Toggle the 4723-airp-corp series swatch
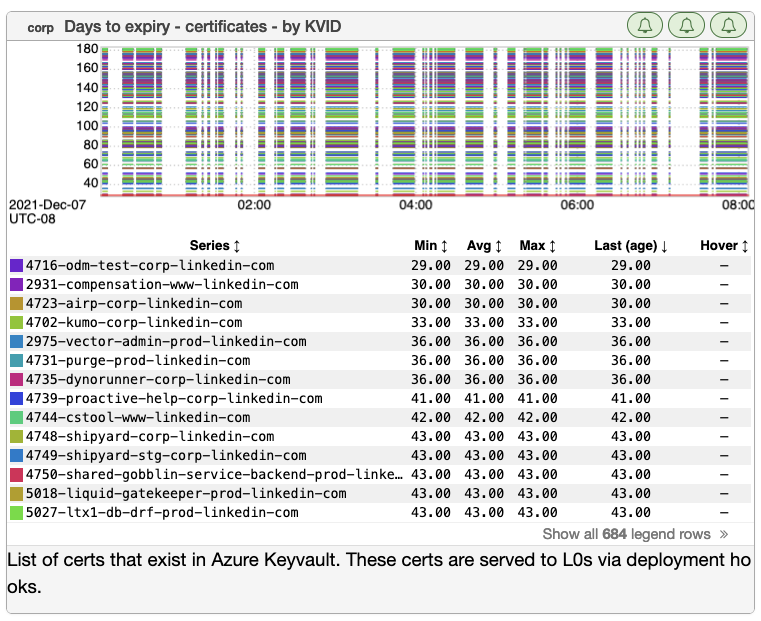Viewport: 761px width, 621px height. coord(16,304)
